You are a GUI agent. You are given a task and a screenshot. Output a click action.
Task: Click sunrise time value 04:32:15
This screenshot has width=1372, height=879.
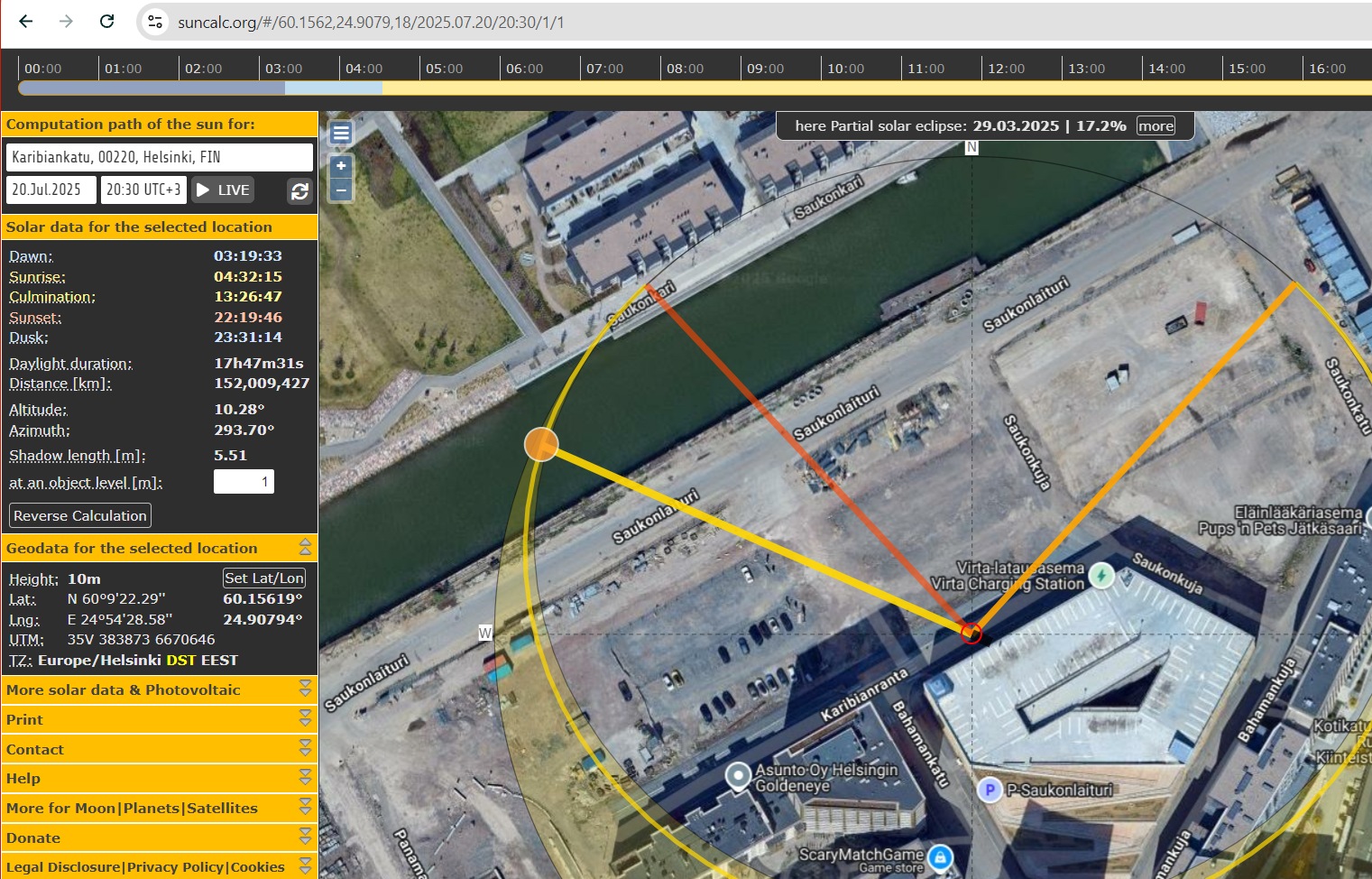point(248,277)
